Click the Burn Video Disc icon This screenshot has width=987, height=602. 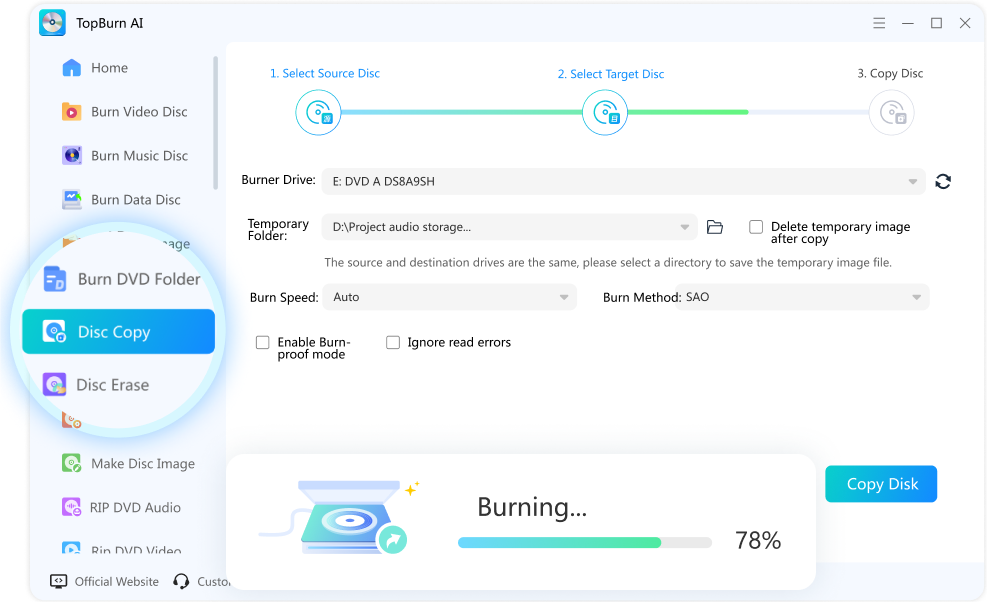pyautogui.click(x=72, y=112)
